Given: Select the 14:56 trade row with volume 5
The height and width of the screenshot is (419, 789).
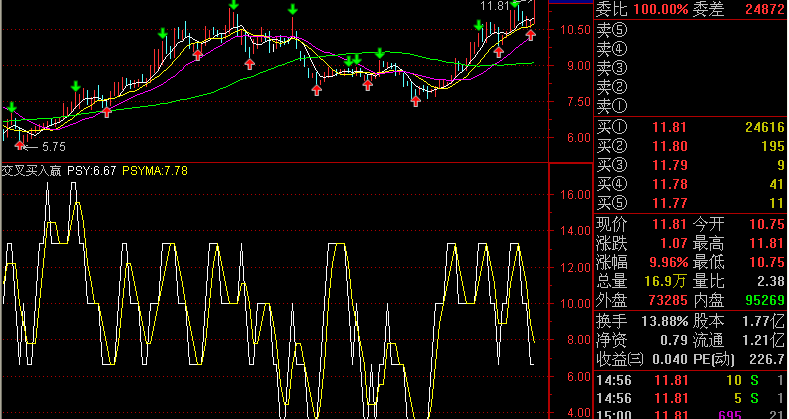Looking at the screenshot, I should point(690,399).
